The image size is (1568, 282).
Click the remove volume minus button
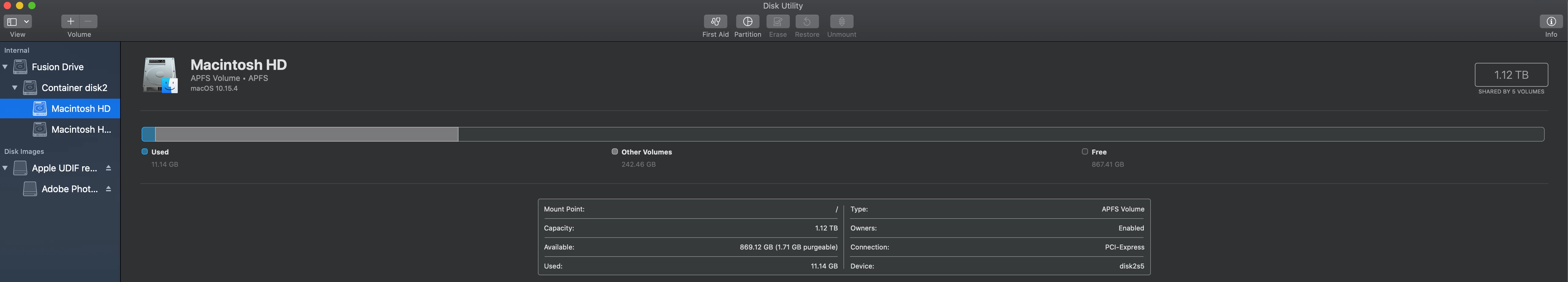pos(88,21)
